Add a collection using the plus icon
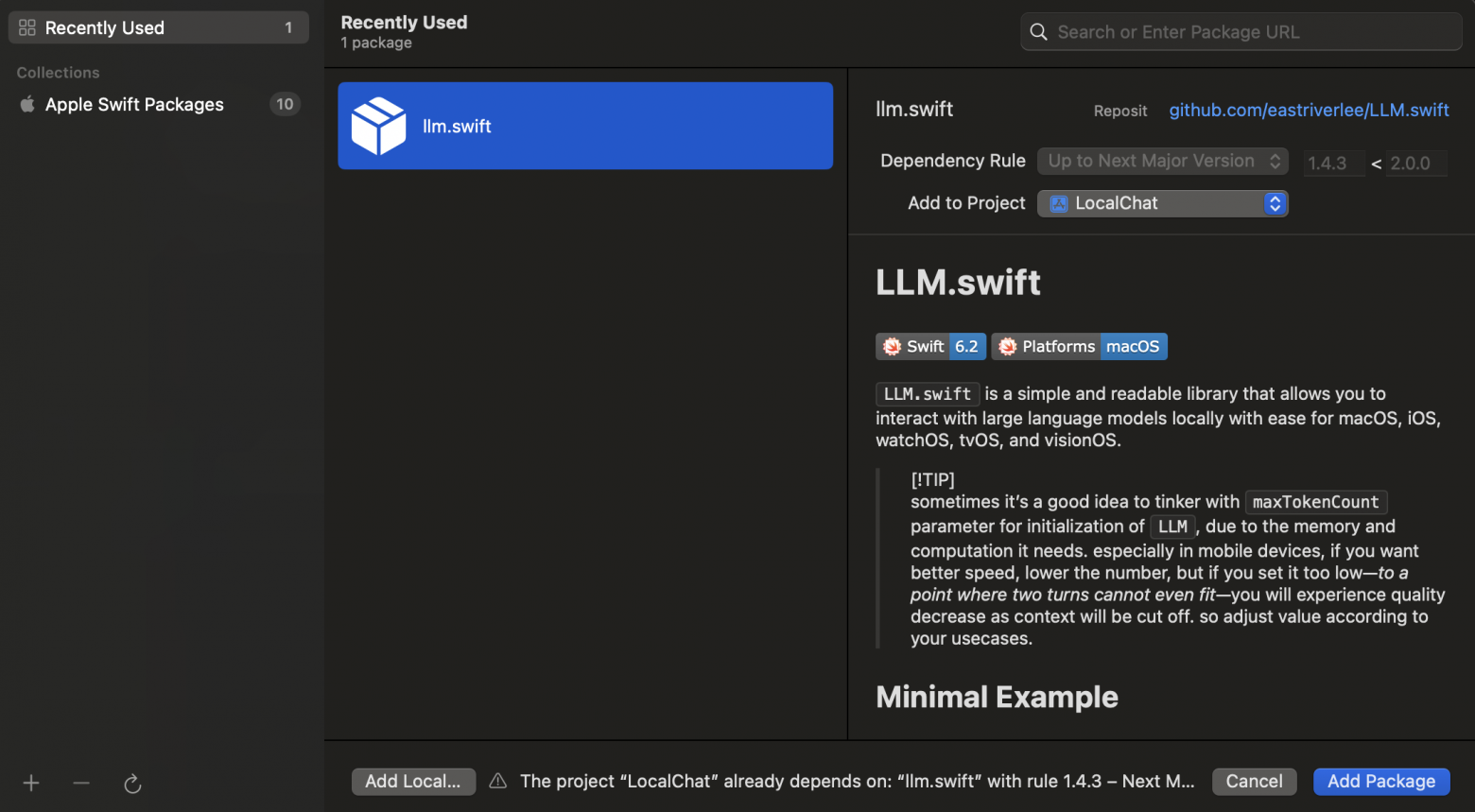Screen dimensions: 1475x812 coord(30,783)
